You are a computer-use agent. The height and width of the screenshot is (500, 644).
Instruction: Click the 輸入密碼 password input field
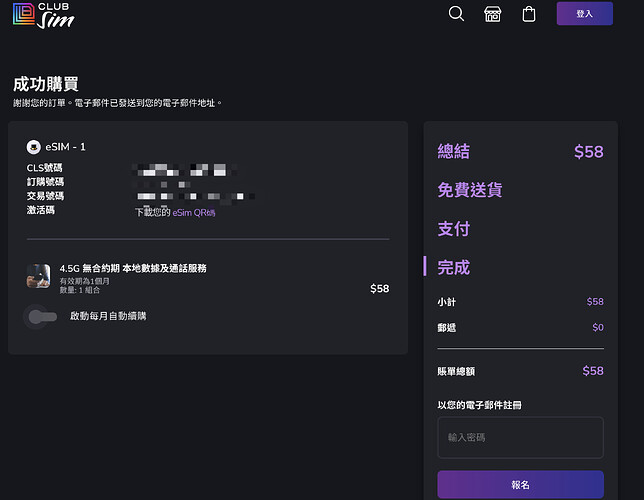coord(520,438)
